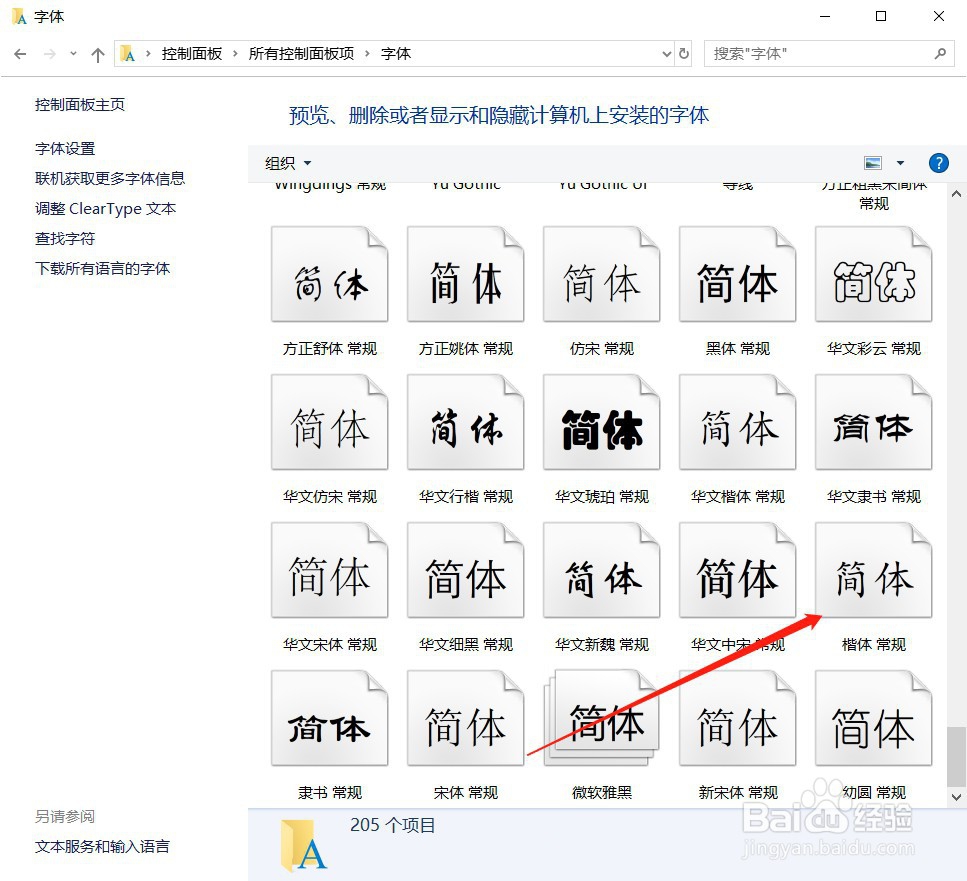Select the 楷体 常规 font icon
This screenshot has height=881, width=967.
point(872,569)
